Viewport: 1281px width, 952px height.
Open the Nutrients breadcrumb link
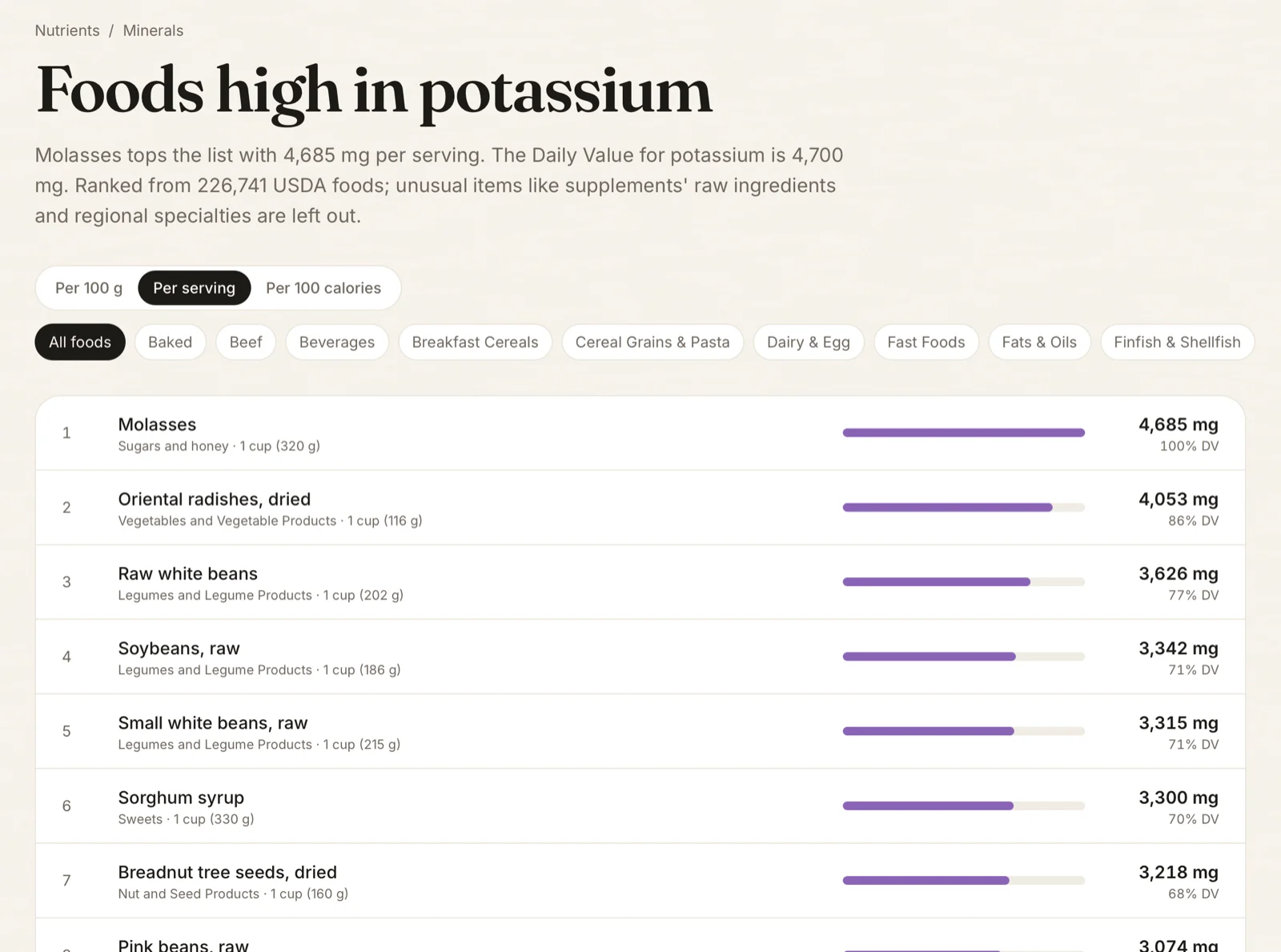(67, 30)
